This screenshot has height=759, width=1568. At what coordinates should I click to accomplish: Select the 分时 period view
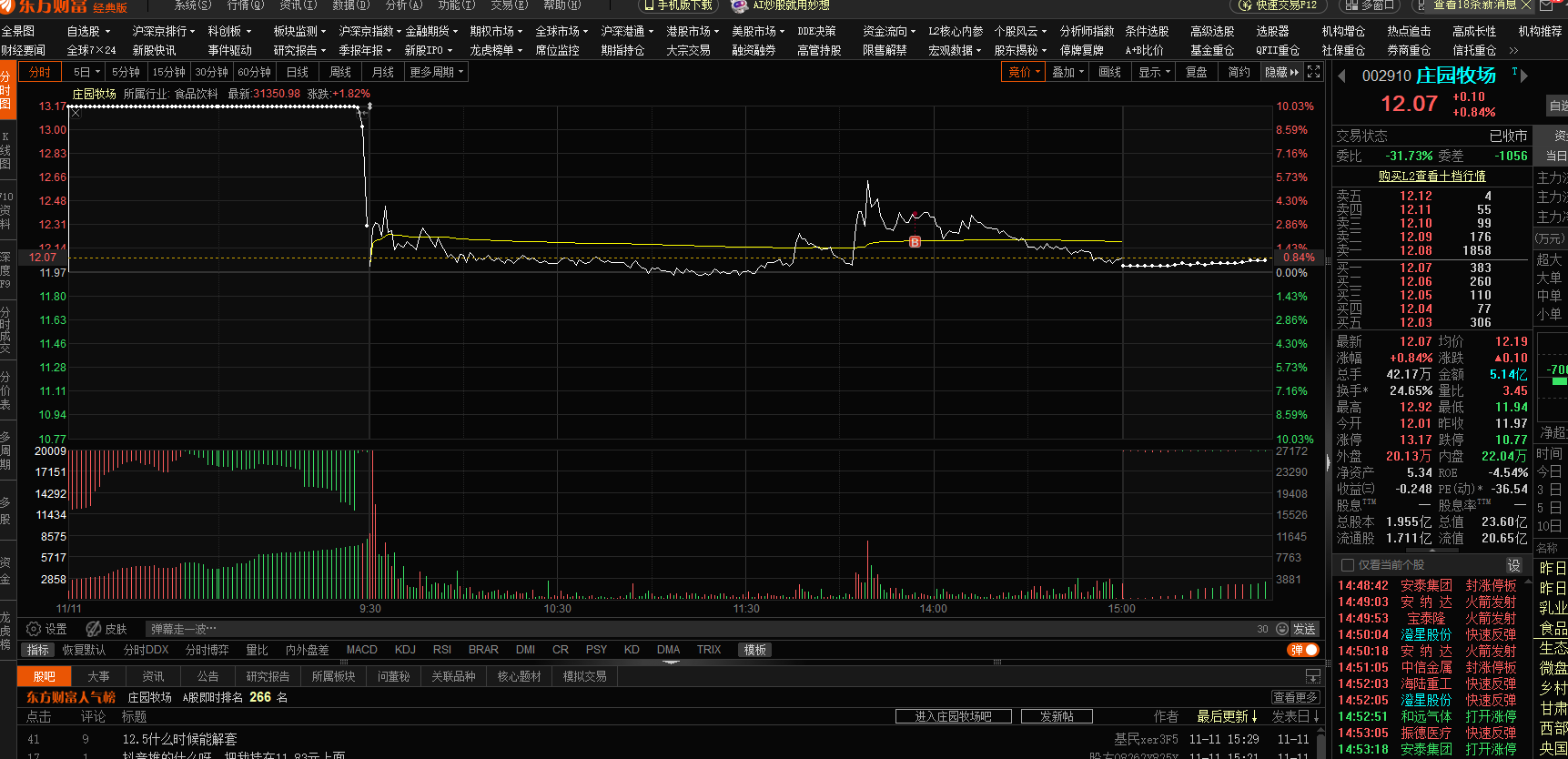[39, 72]
